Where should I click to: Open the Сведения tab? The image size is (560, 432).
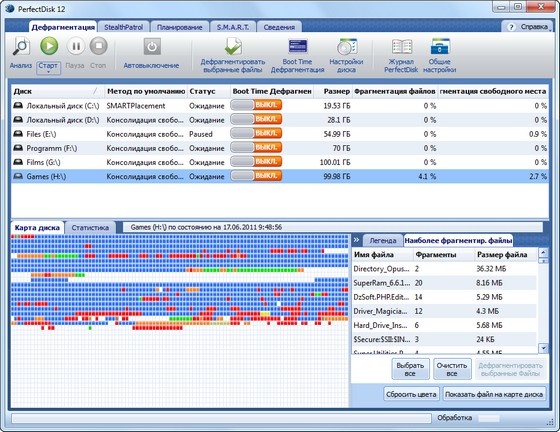click(279, 27)
